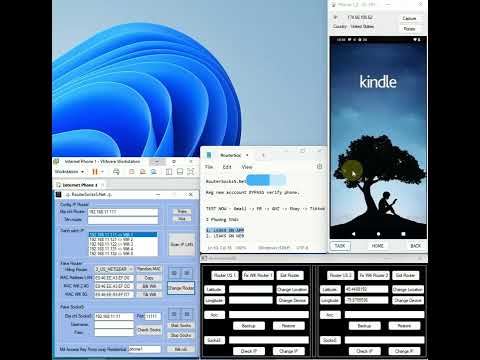Click the full screen icon in VMware toolbar
Viewport: 480px width, 360px height.
click(190, 172)
